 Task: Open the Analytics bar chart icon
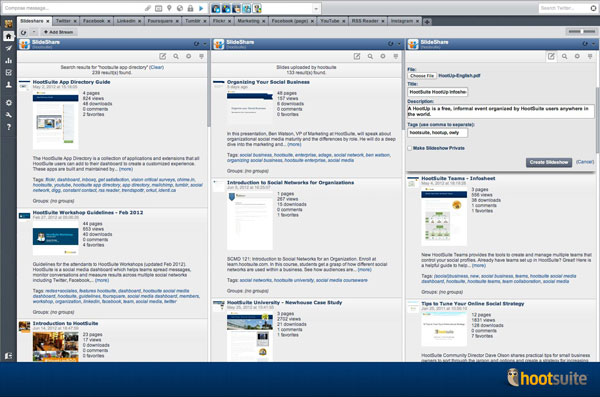[x=8, y=60]
